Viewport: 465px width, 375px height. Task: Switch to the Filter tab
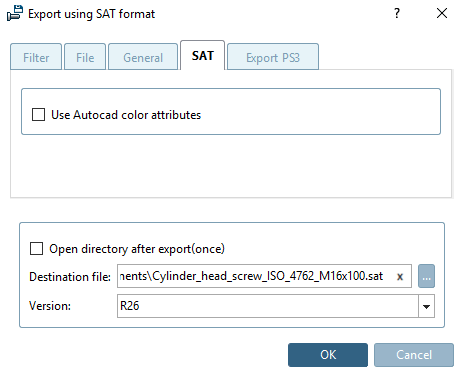coord(36,57)
